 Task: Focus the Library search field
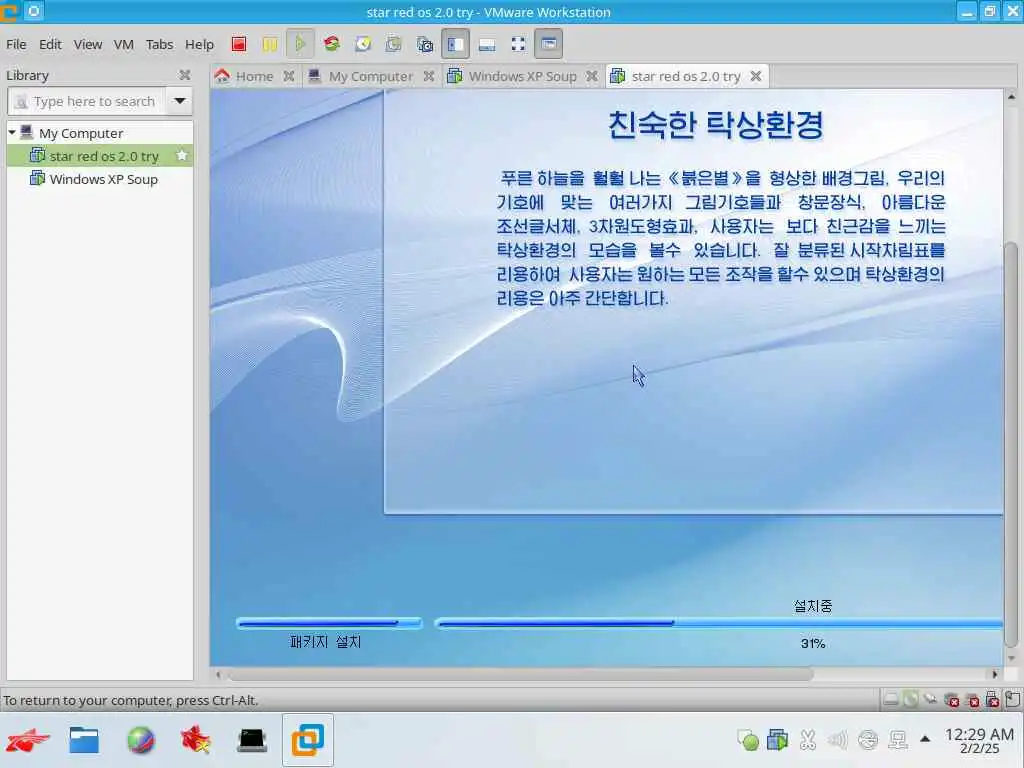[x=87, y=101]
